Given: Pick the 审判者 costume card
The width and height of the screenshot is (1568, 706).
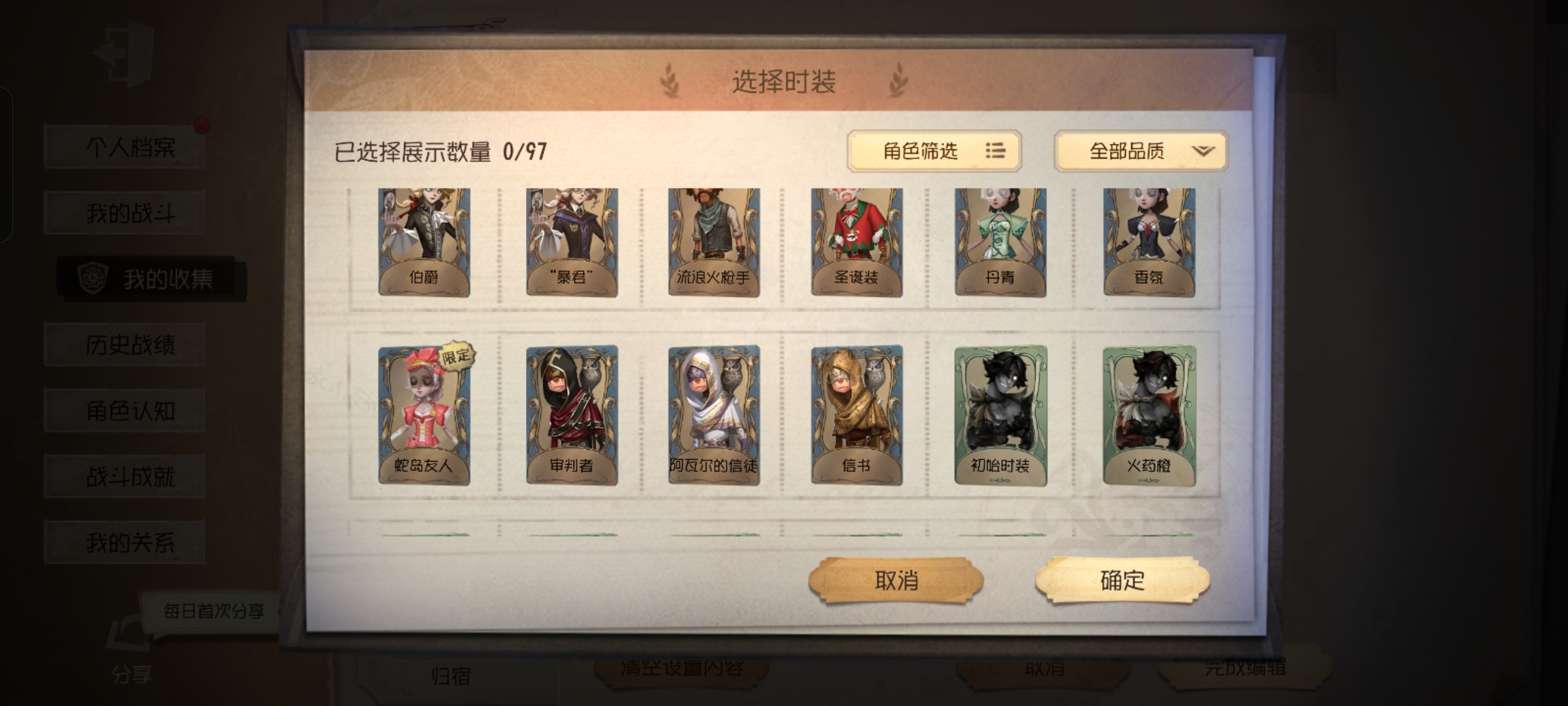Looking at the screenshot, I should pos(572,415).
